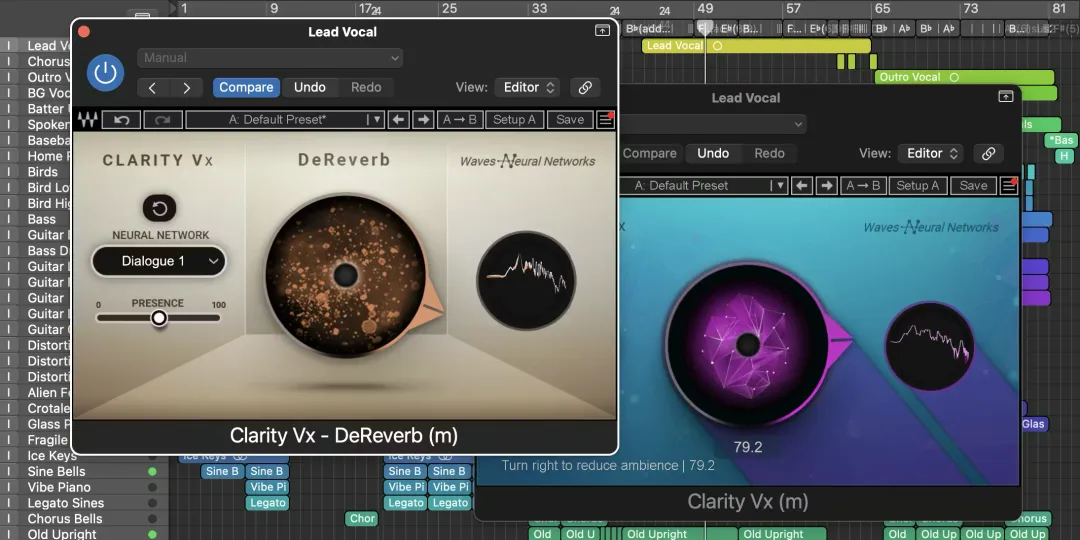Viewport: 1080px width, 540px height.
Task: Pop out the DeReverb window via top-right icon
Action: click(x=602, y=30)
